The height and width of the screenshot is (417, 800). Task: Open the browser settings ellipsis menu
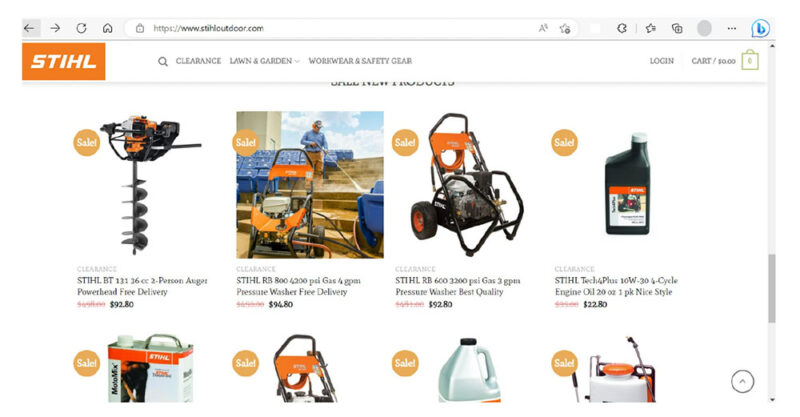[x=732, y=28]
